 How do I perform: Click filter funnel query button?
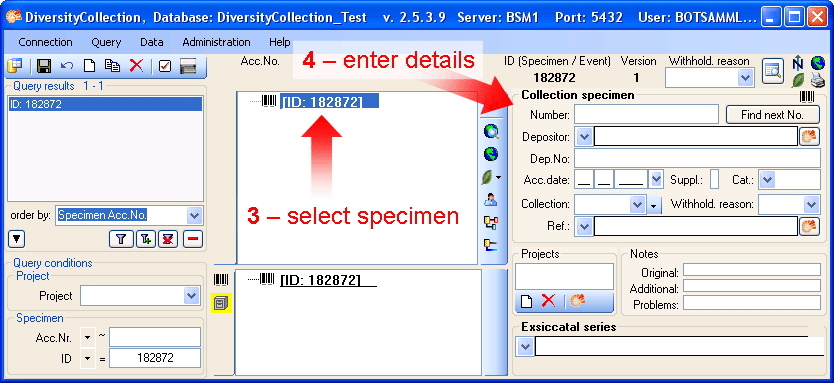121,240
